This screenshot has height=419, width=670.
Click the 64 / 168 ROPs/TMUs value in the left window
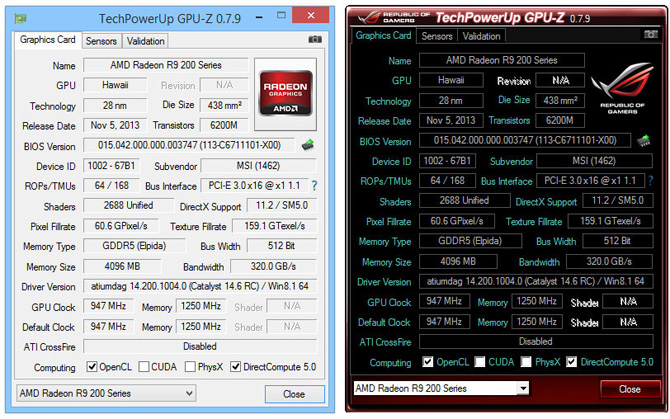[x=112, y=185]
